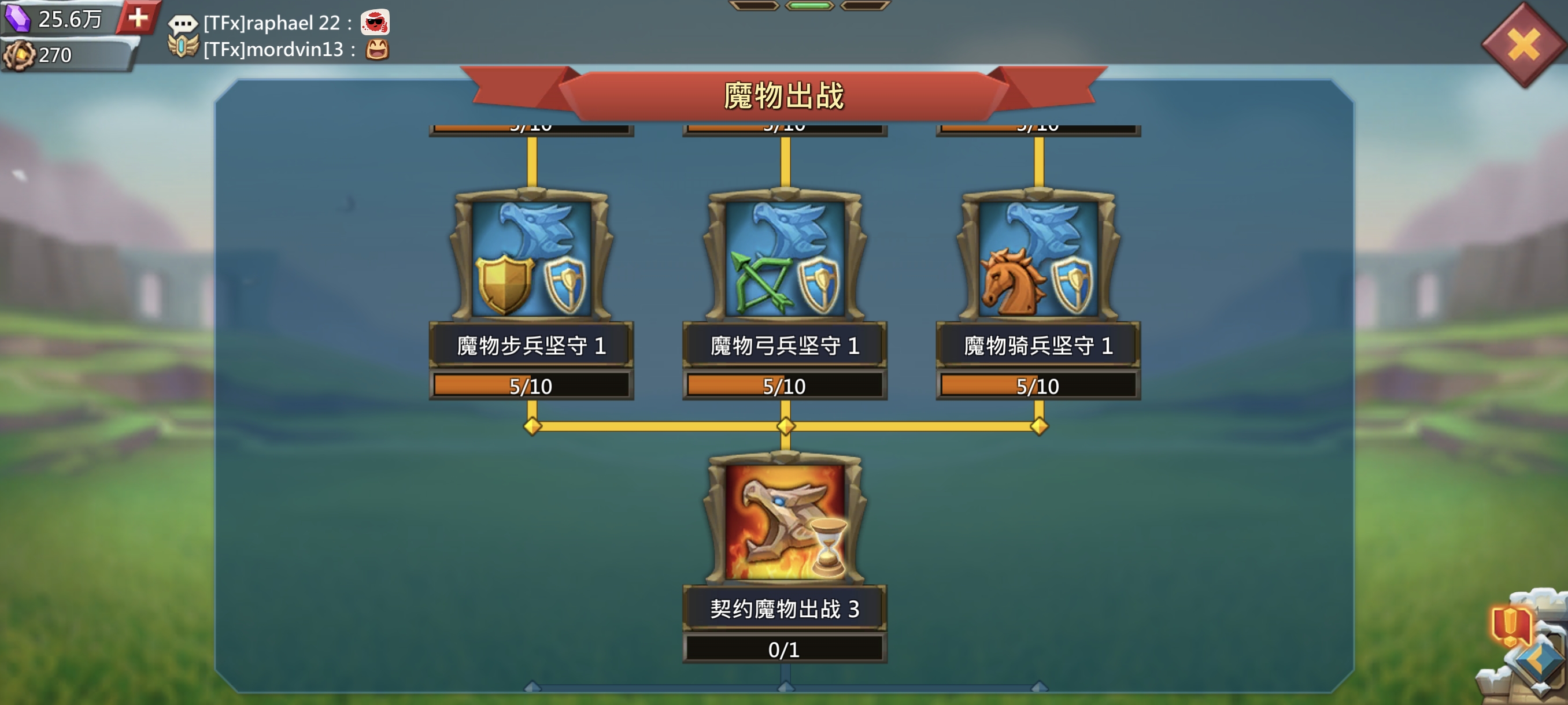Image resolution: width=1568 pixels, height=705 pixels.
Task: Click the 契约魔物出战 3 name label
Action: [785, 609]
